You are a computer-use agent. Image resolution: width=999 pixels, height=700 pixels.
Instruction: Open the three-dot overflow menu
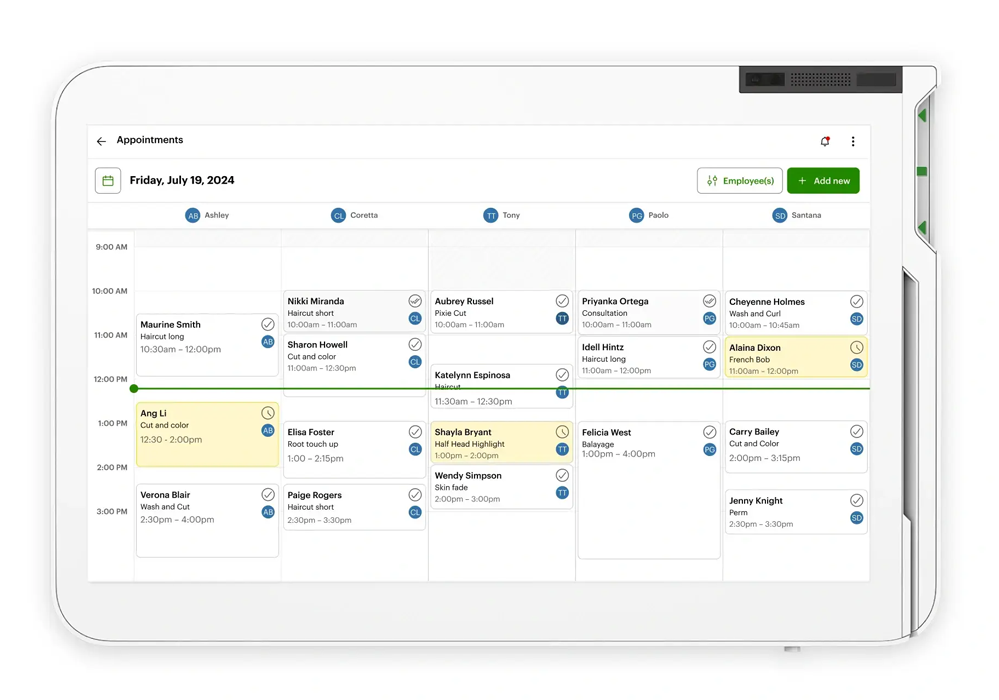point(853,142)
